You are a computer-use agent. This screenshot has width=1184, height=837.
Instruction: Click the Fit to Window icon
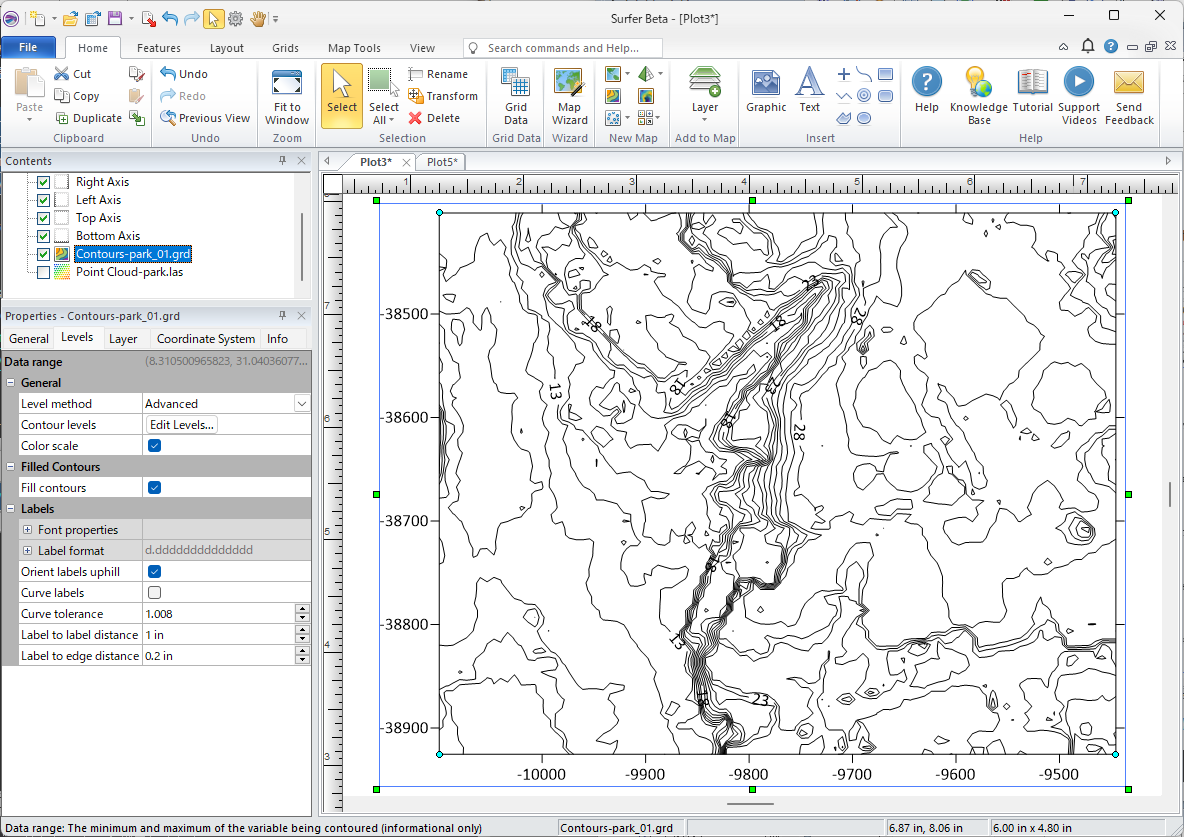287,84
